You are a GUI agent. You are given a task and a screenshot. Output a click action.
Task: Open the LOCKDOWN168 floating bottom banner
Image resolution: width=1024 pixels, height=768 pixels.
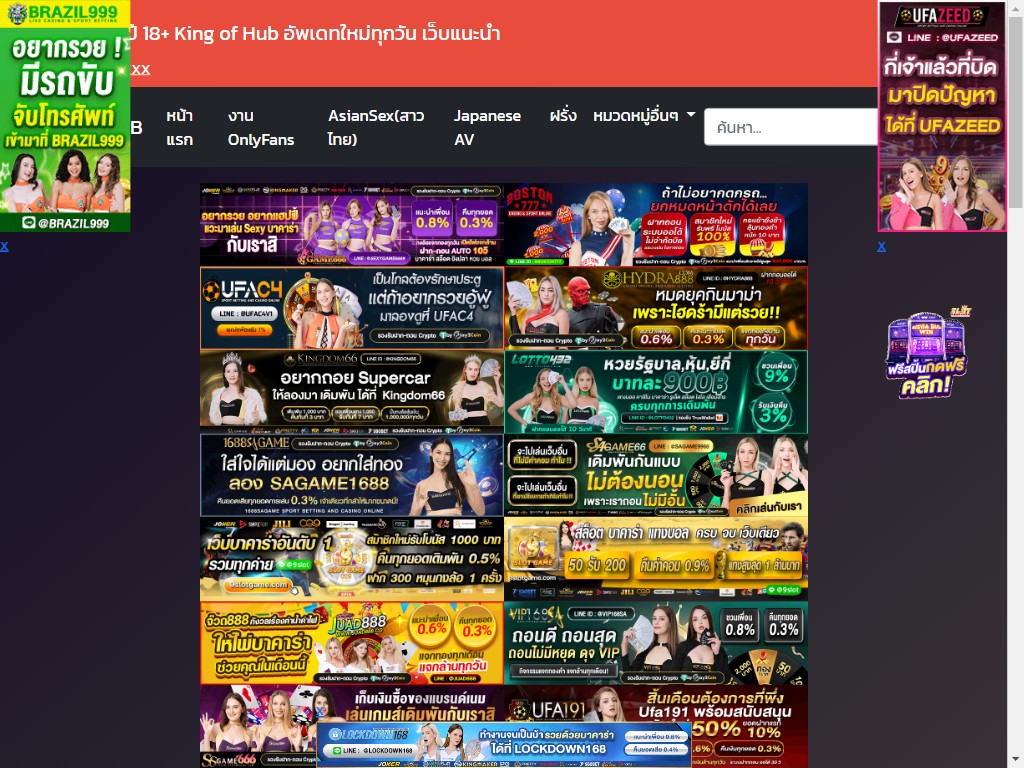click(x=504, y=744)
